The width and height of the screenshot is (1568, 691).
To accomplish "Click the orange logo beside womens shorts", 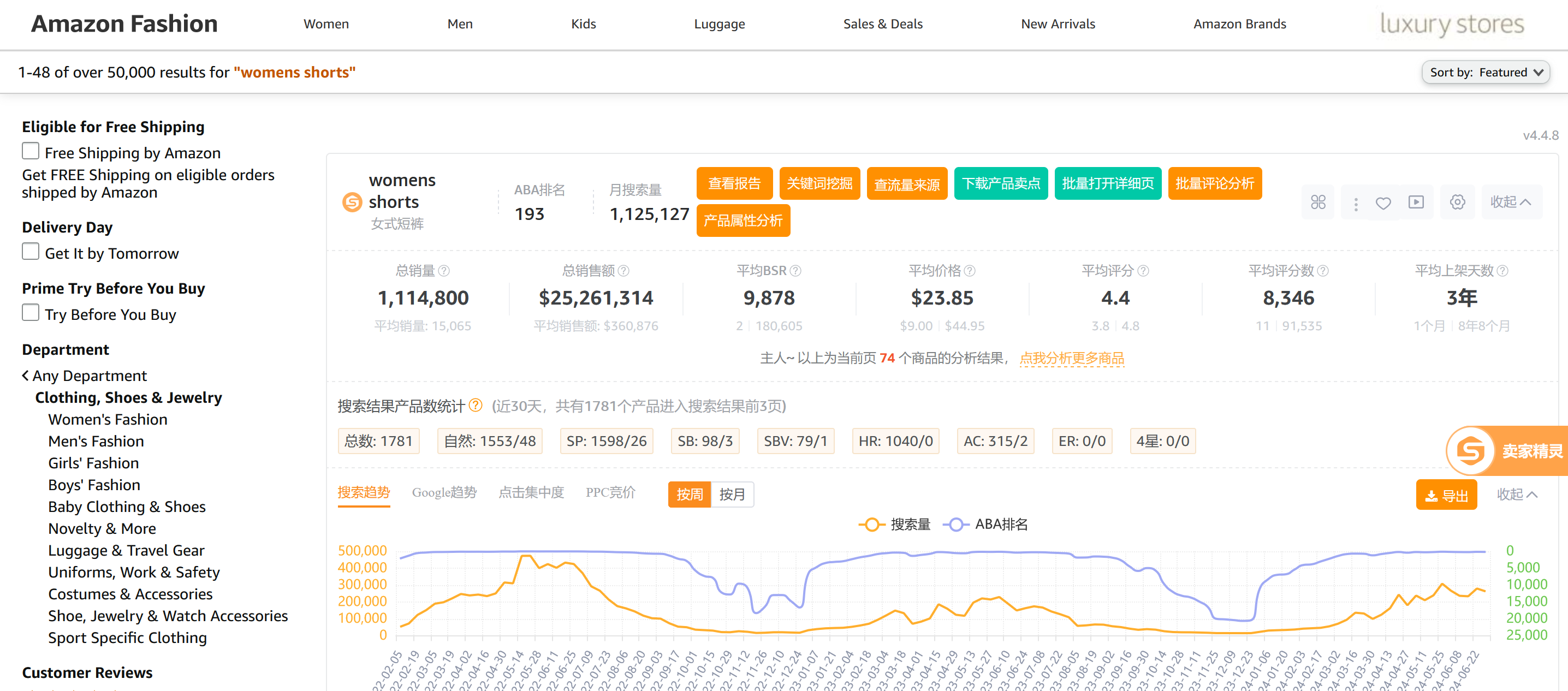I will pyautogui.click(x=352, y=202).
